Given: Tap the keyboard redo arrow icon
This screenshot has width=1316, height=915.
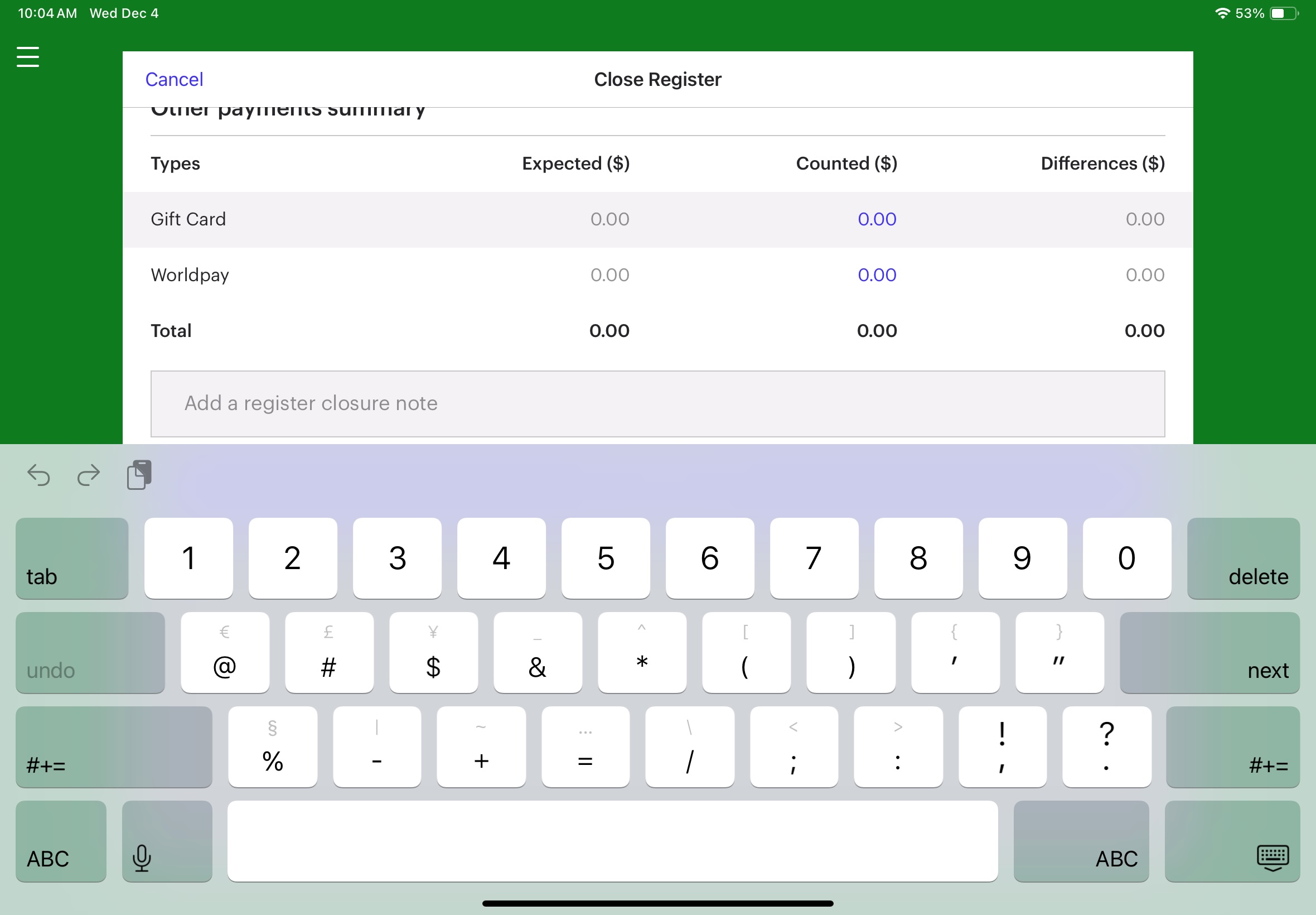Looking at the screenshot, I should [x=88, y=475].
